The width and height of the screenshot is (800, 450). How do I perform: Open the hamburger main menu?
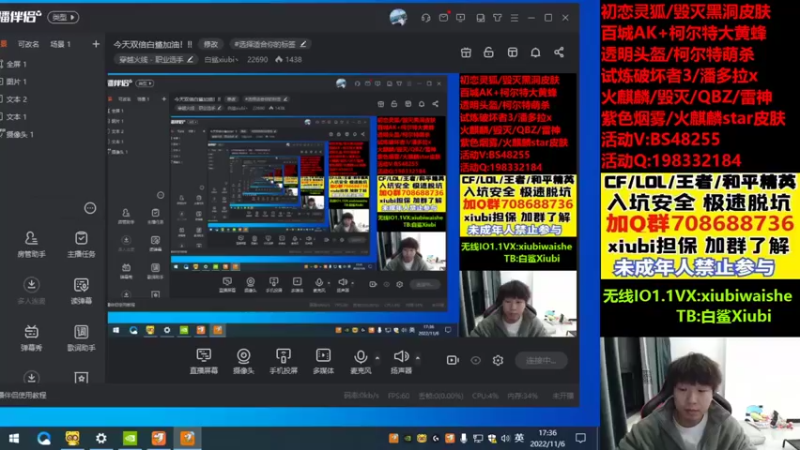pyautogui.click(x=514, y=18)
